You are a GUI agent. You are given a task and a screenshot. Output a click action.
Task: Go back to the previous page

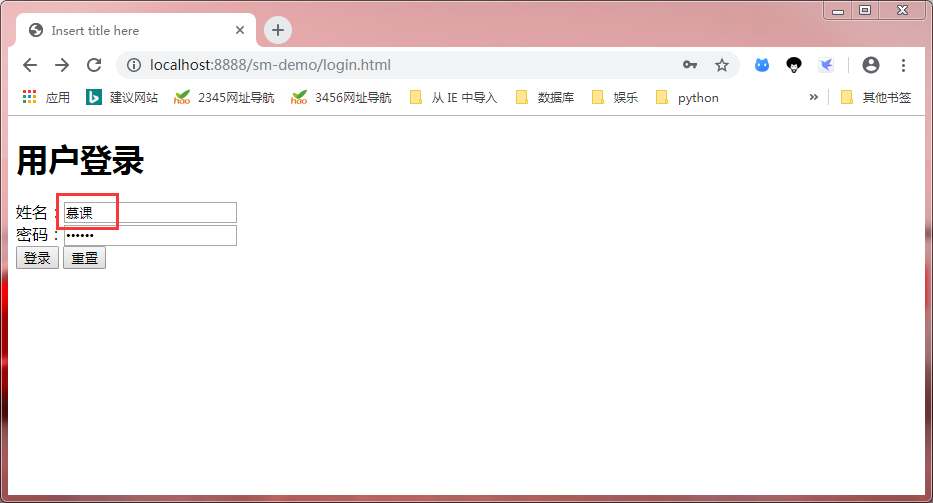[30, 65]
